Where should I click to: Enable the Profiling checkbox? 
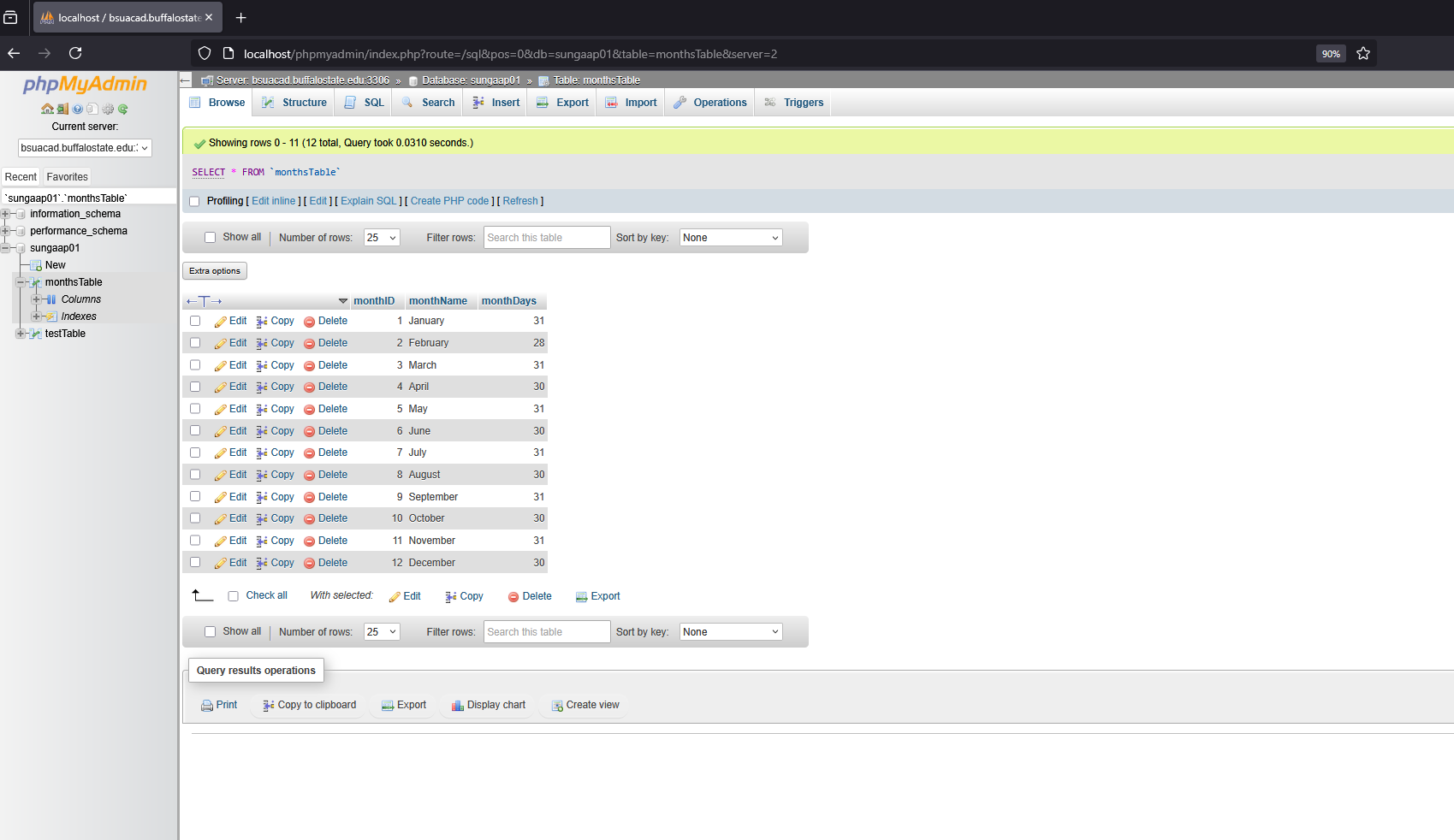coord(194,202)
